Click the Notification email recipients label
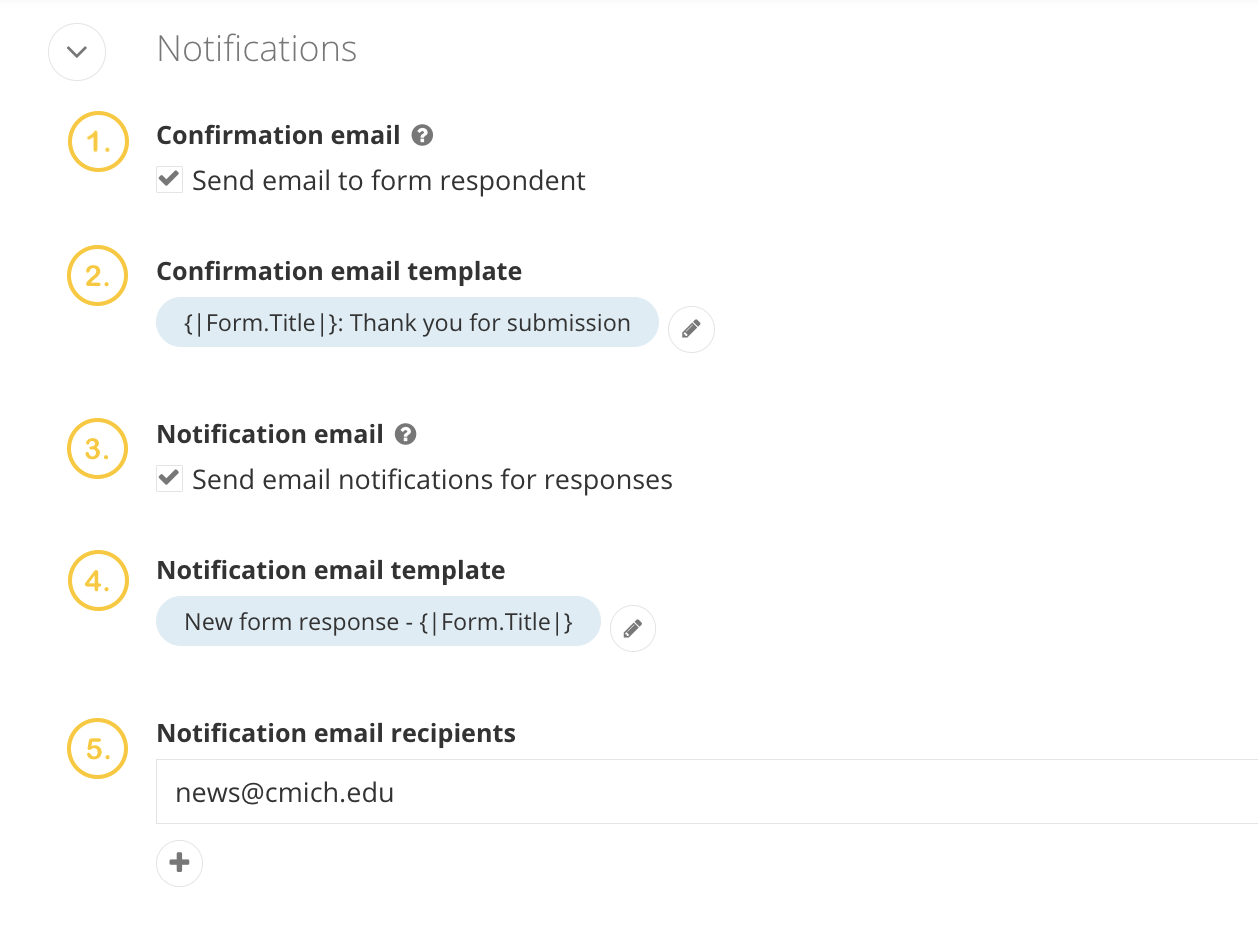1258x926 pixels. (336, 733)
